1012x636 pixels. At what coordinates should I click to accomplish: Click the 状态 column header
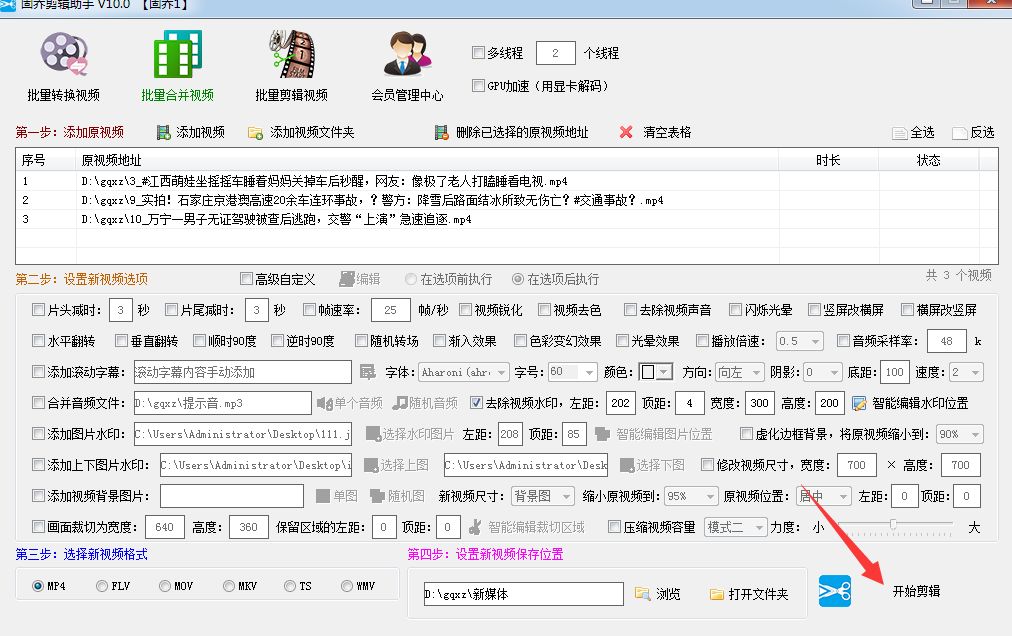(929, 159)
